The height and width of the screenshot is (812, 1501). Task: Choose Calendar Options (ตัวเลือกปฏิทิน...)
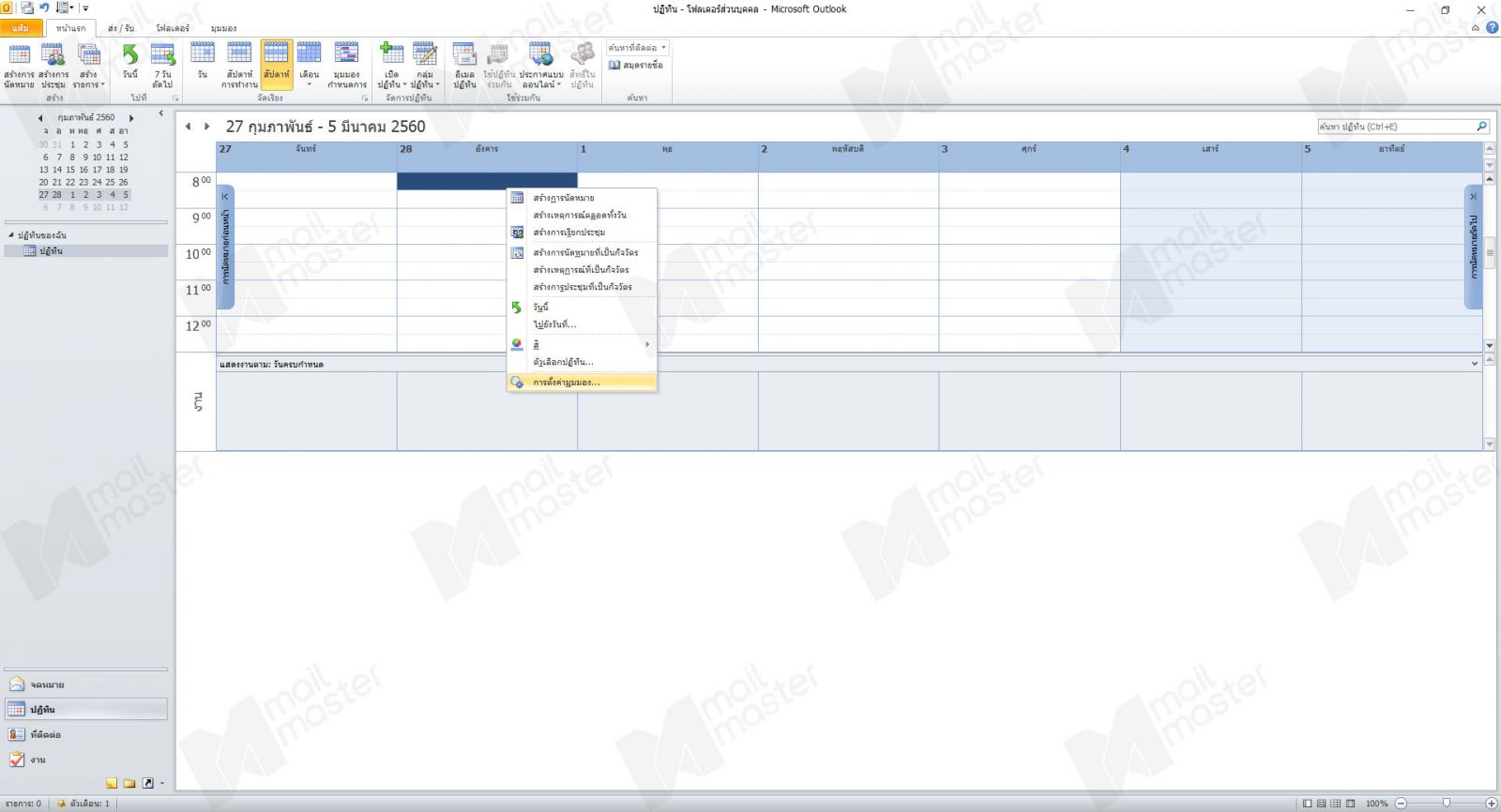coord(582,361)
